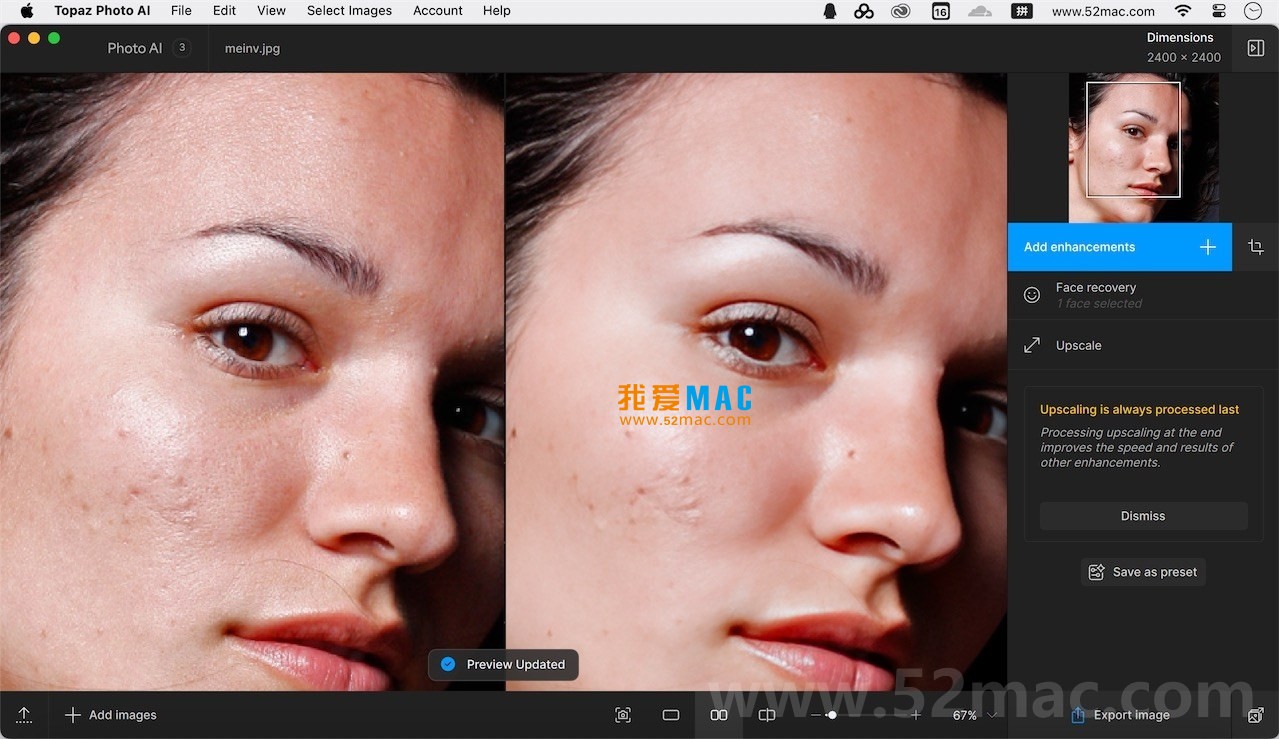Open the Wi-Fi status menu
The height and width of the screenshot is (739, 1279).
(1183, 11)
